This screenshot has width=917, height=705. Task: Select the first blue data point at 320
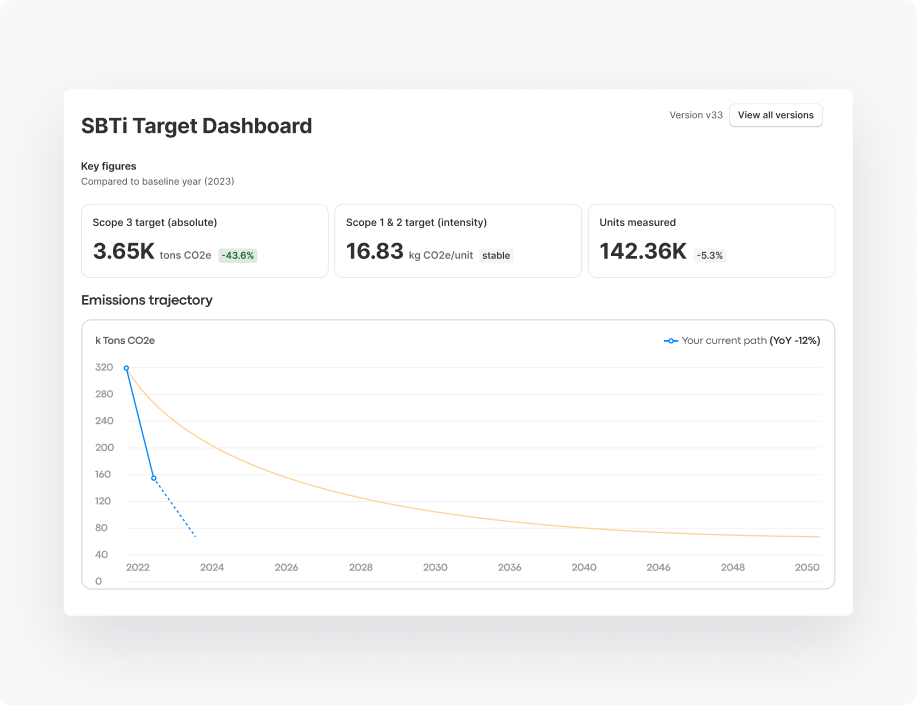click(x=126, y=368)
